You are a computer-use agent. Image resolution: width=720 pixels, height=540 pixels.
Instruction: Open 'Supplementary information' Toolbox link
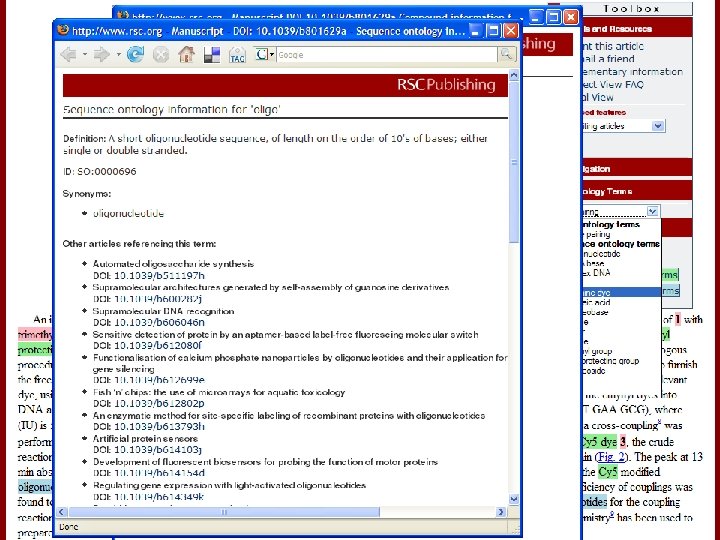click(632, 72)
